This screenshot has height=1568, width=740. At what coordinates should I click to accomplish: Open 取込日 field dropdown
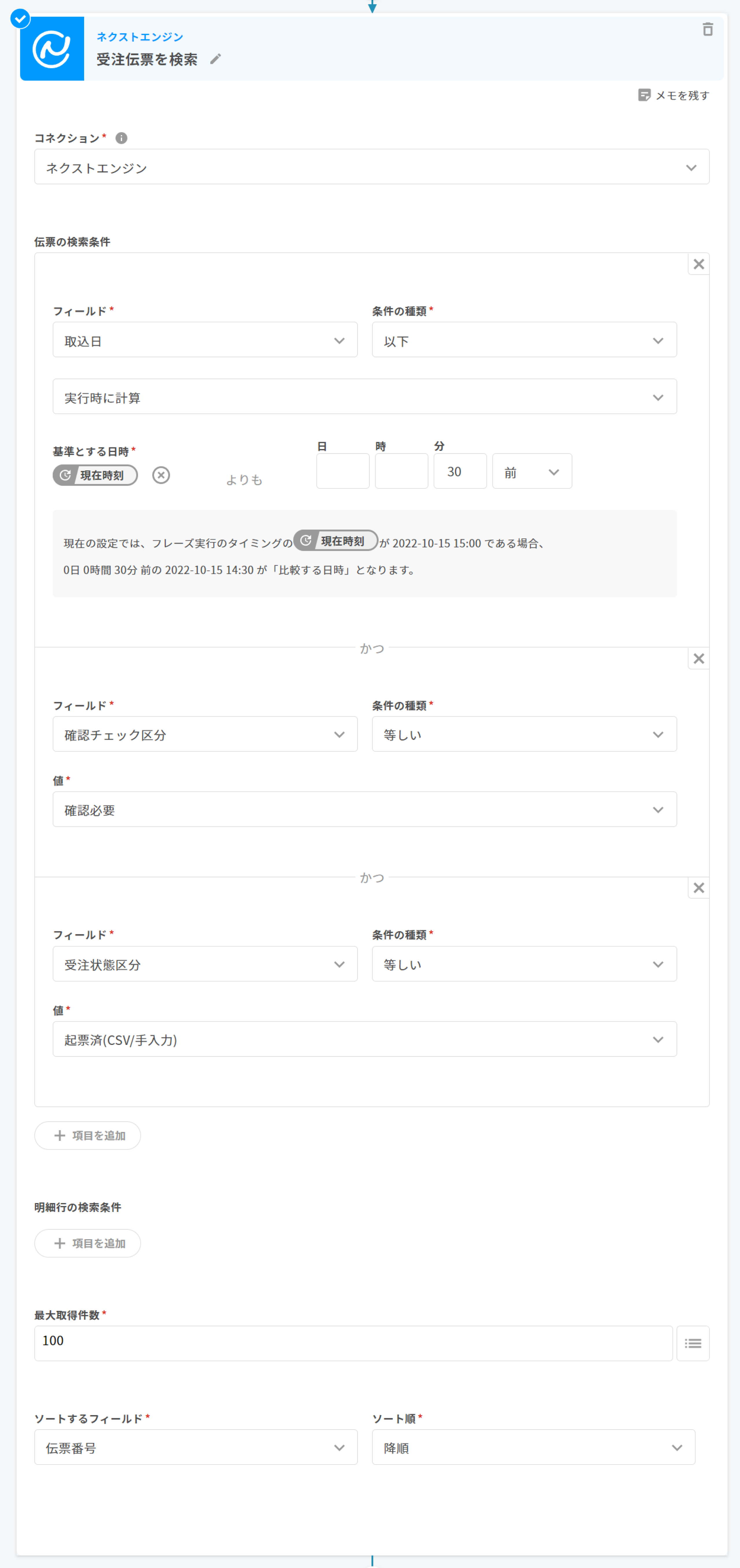click(205, 340)
